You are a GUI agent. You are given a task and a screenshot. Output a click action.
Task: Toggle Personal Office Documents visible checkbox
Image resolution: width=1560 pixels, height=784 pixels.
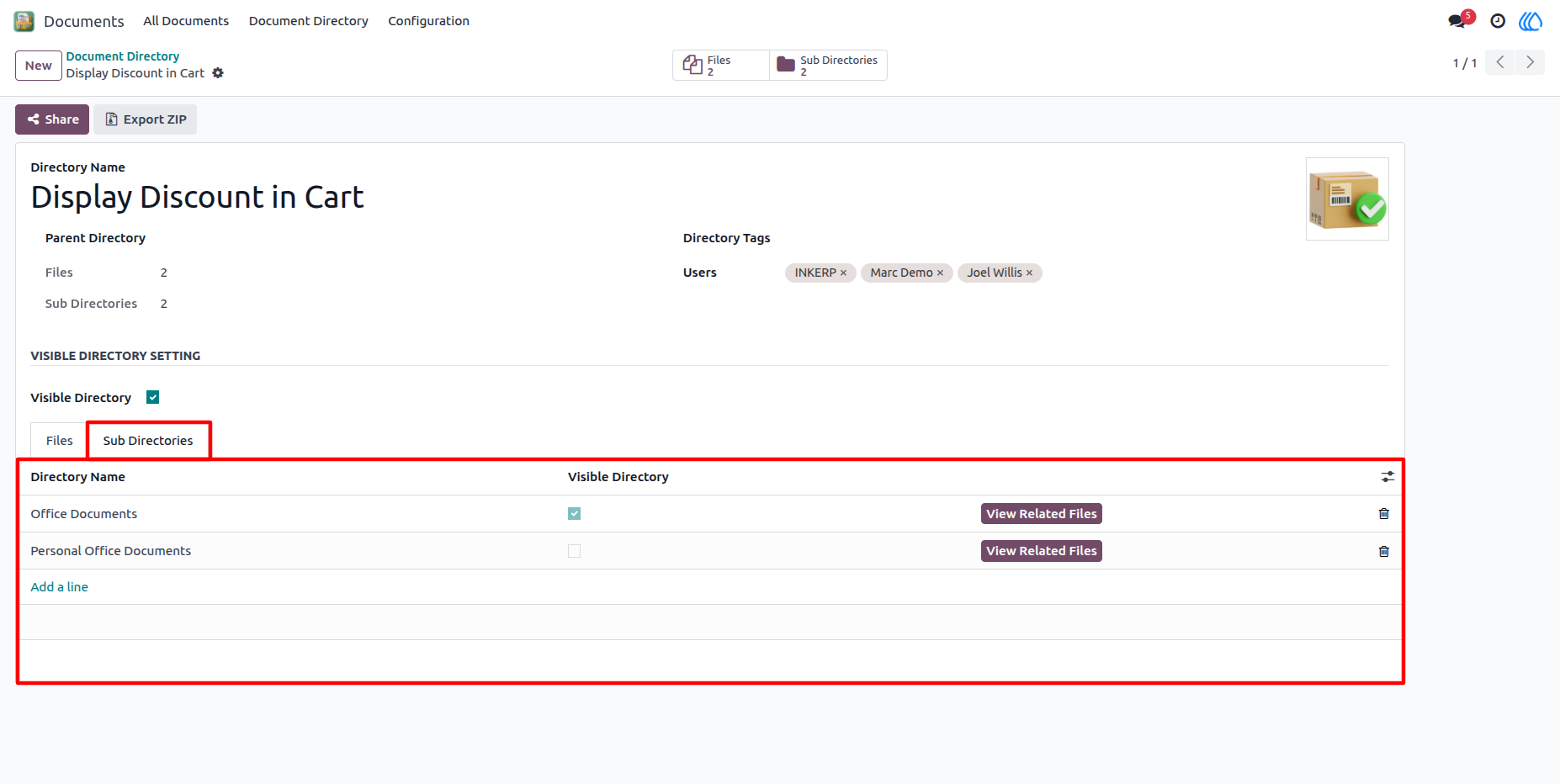click(x=575, y=551)
